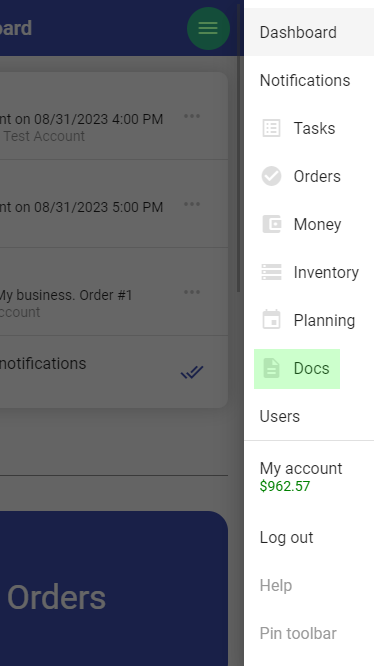Image resolution: width=374 pixels, height=666 pixels.
Task: Click the Planning calendar icon
Action: (x=271, y=319)
